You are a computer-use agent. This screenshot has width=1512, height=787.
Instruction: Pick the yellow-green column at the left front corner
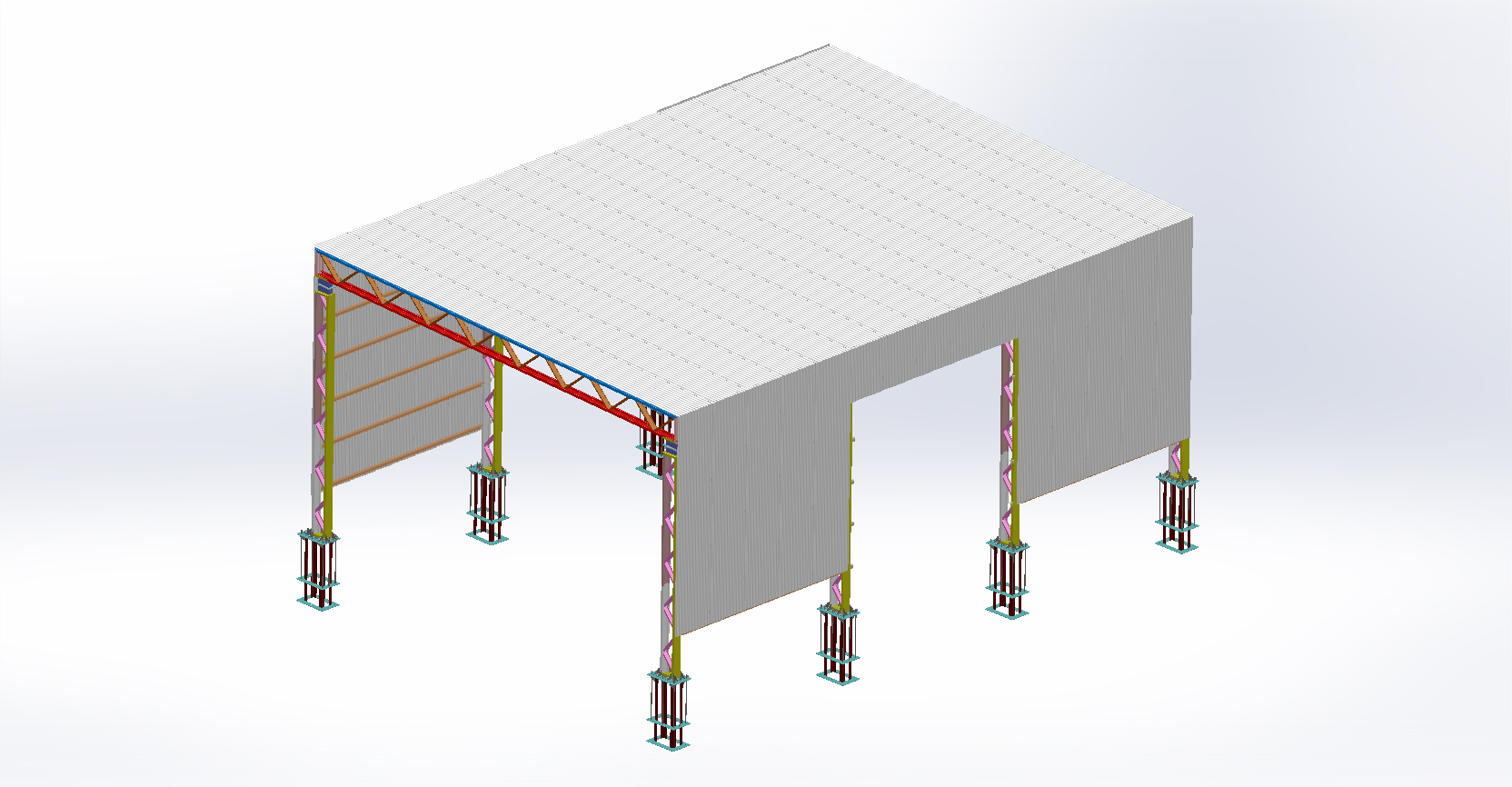point(328,413)
